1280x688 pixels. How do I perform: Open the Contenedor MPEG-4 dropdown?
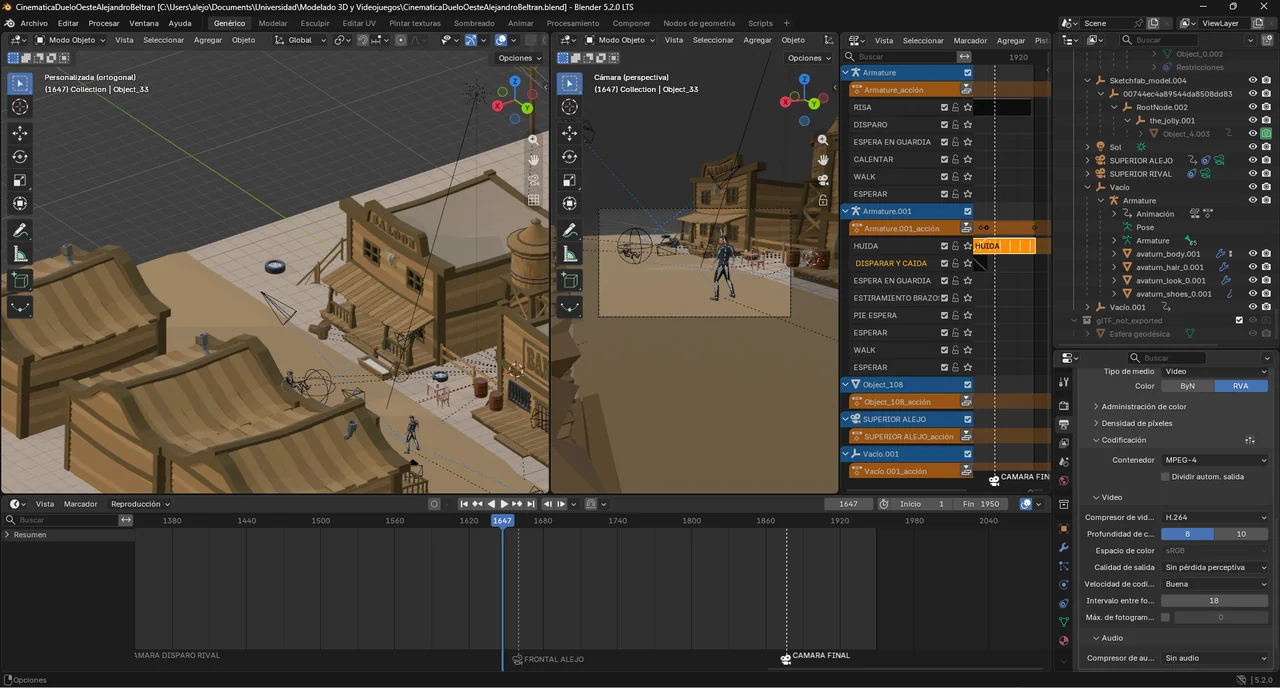tap(1215, 460)
